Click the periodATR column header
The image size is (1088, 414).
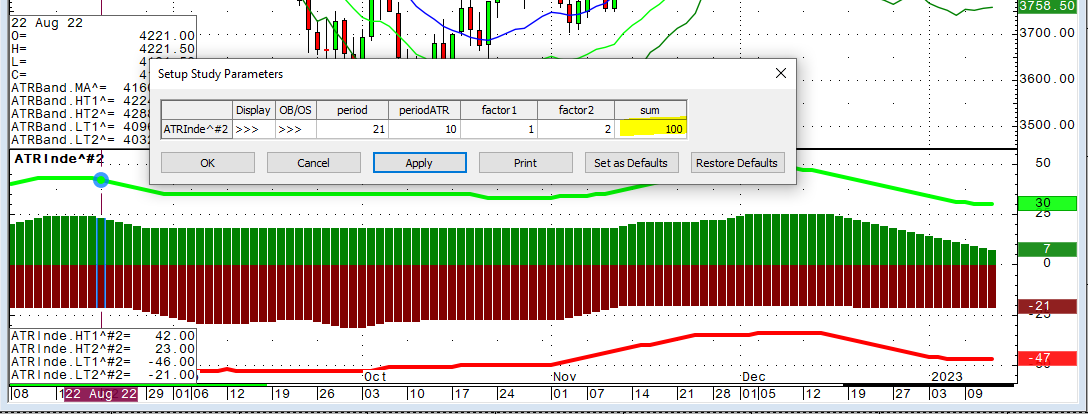tap(425, 110)
